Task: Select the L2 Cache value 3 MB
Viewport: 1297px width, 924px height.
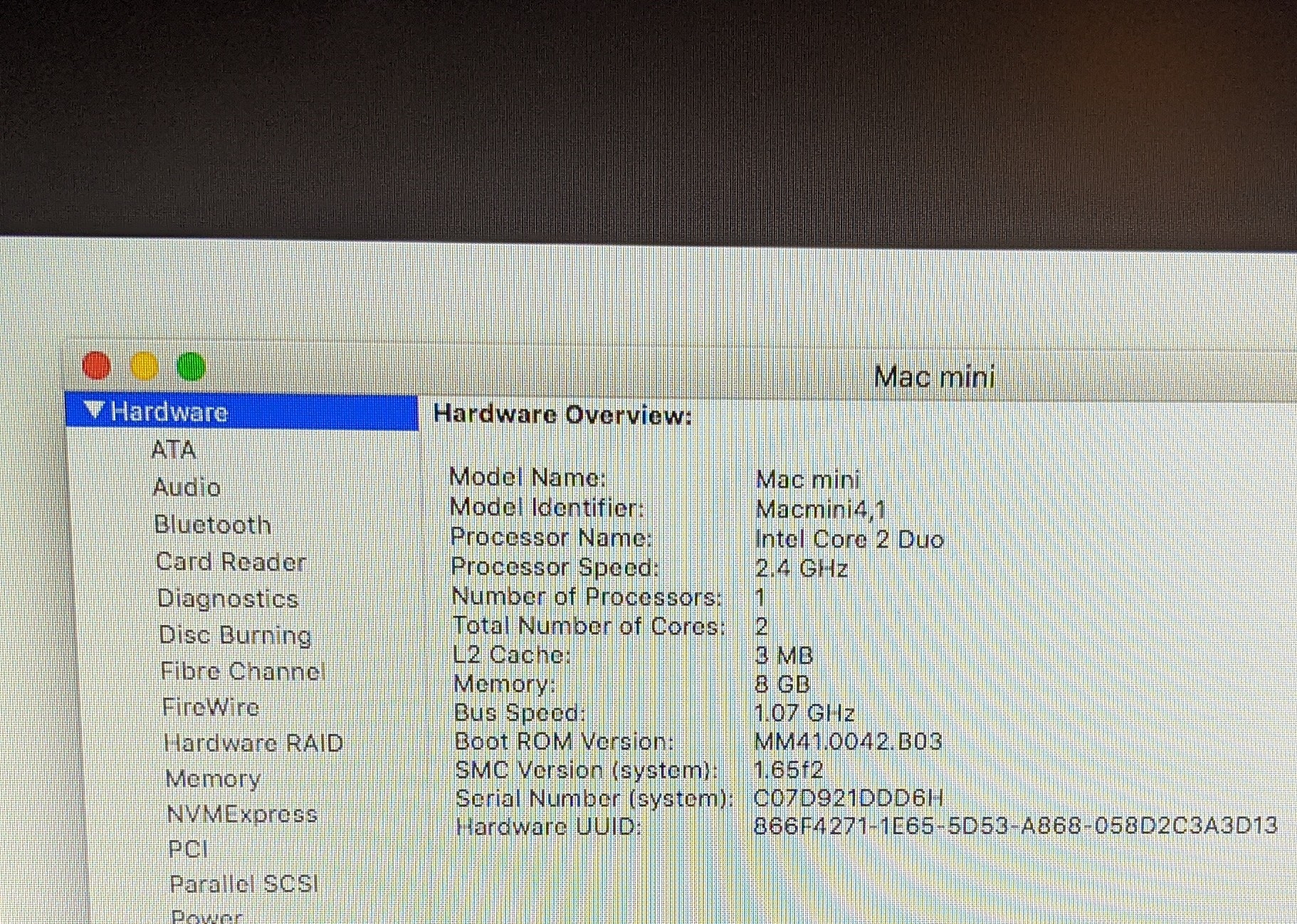Action: click(784, 655)
